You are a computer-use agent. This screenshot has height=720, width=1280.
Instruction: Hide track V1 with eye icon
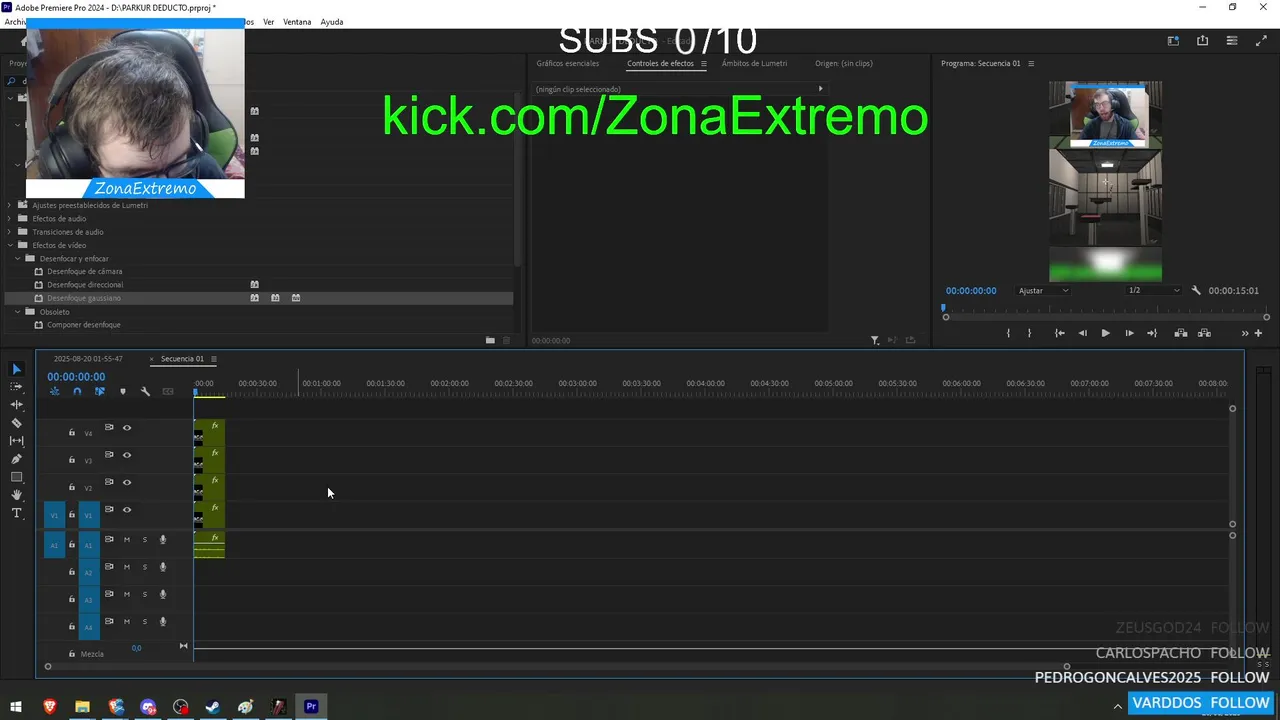[127, 510]
